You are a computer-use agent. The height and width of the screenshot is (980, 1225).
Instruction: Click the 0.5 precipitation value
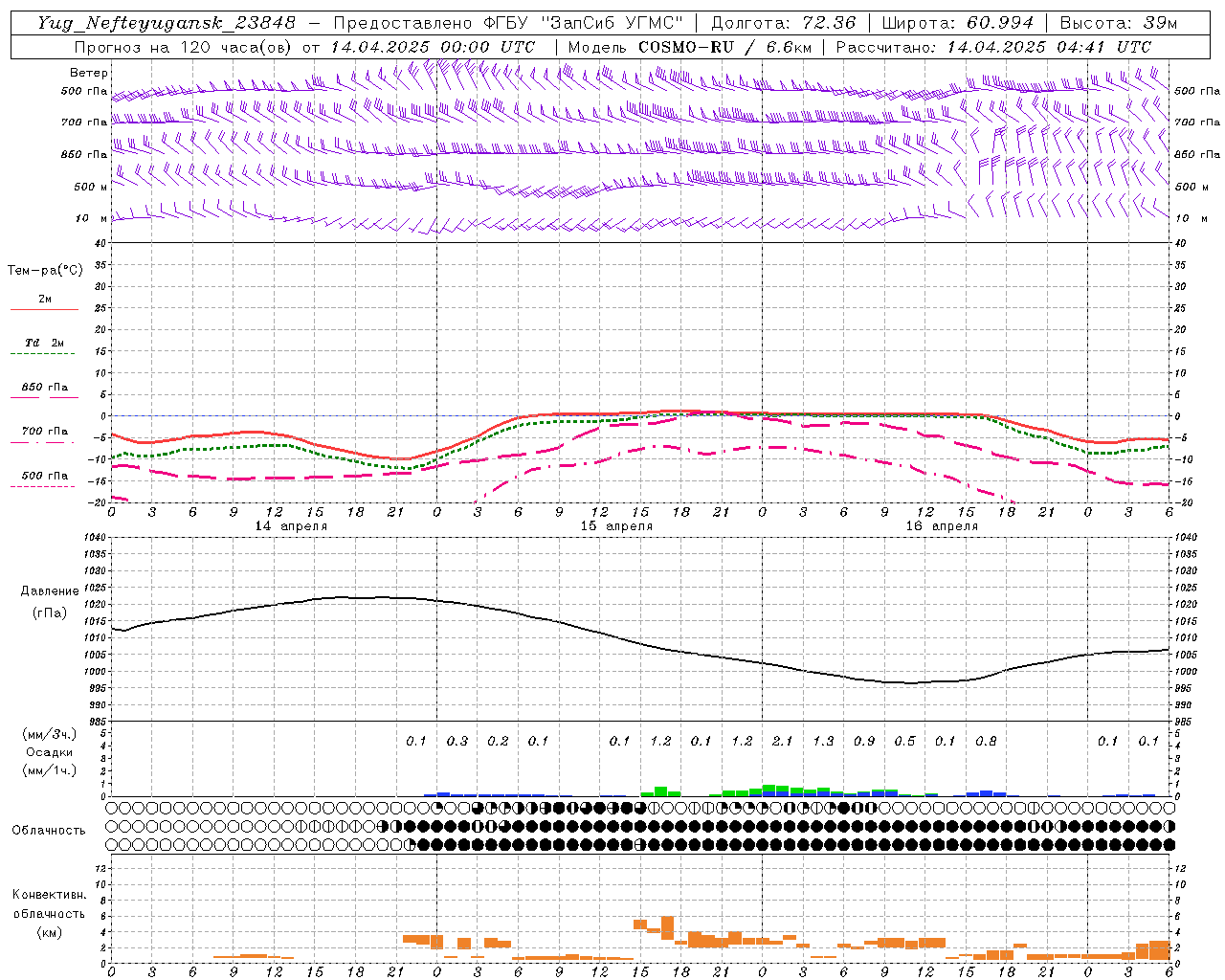click(x=904, y=741)
